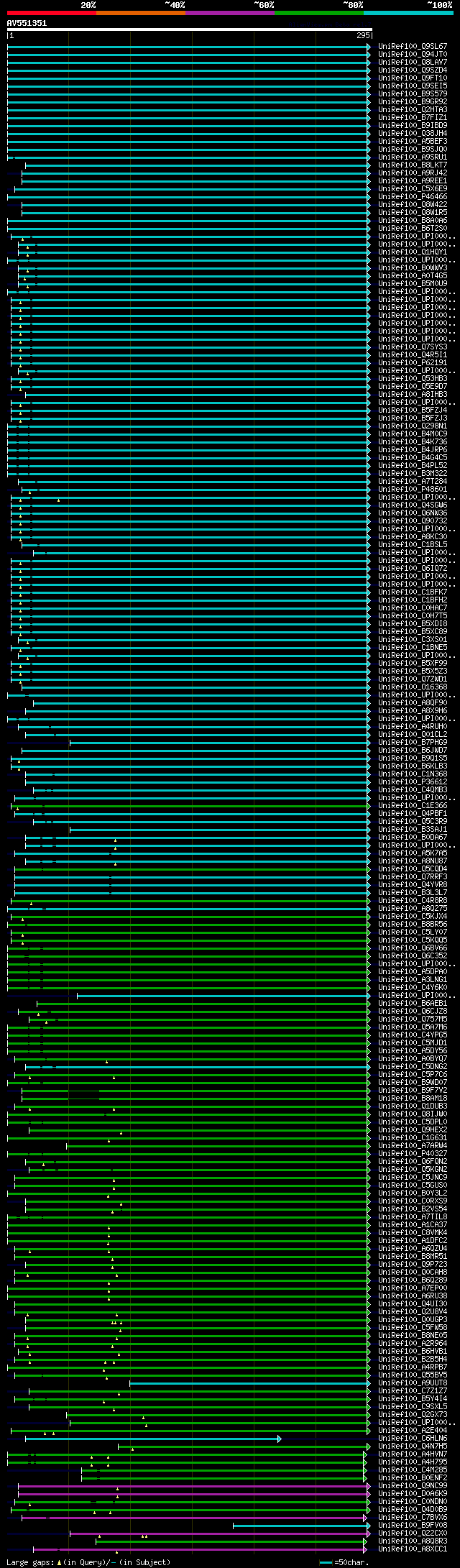Select hit label UniRef100_Q90732
The height and width of the screenshot is (1568, 460).
413,521
